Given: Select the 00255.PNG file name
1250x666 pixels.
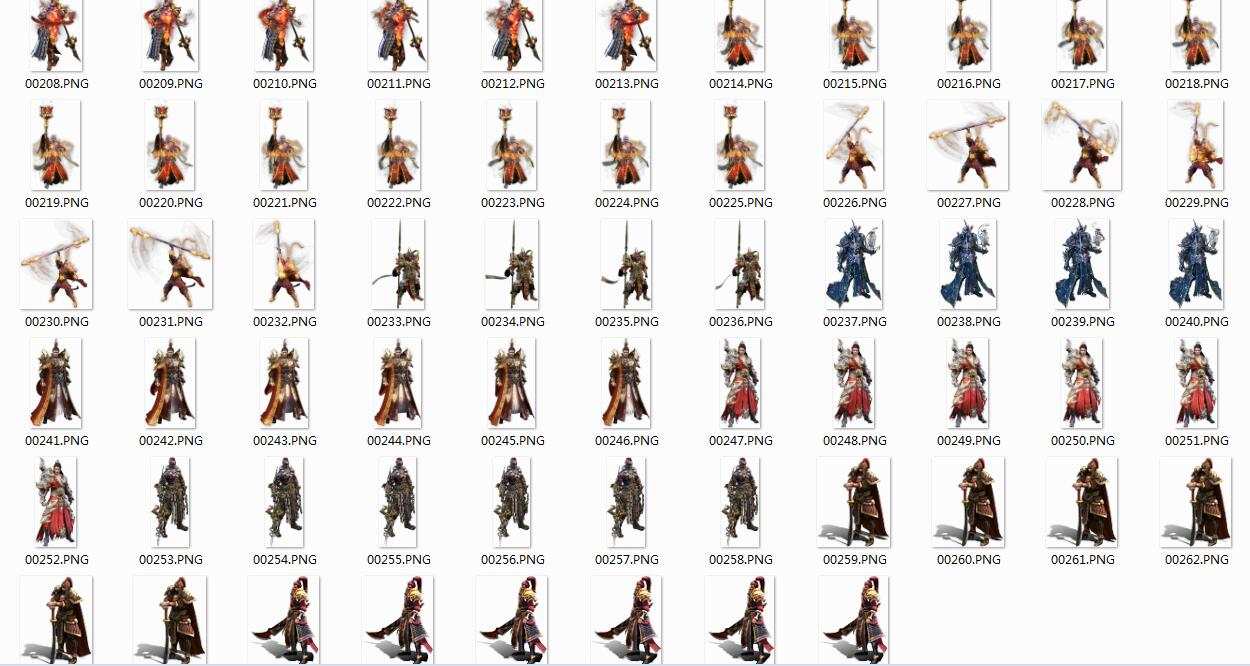Looking at the screenshot, I should [x=399, y=560].
